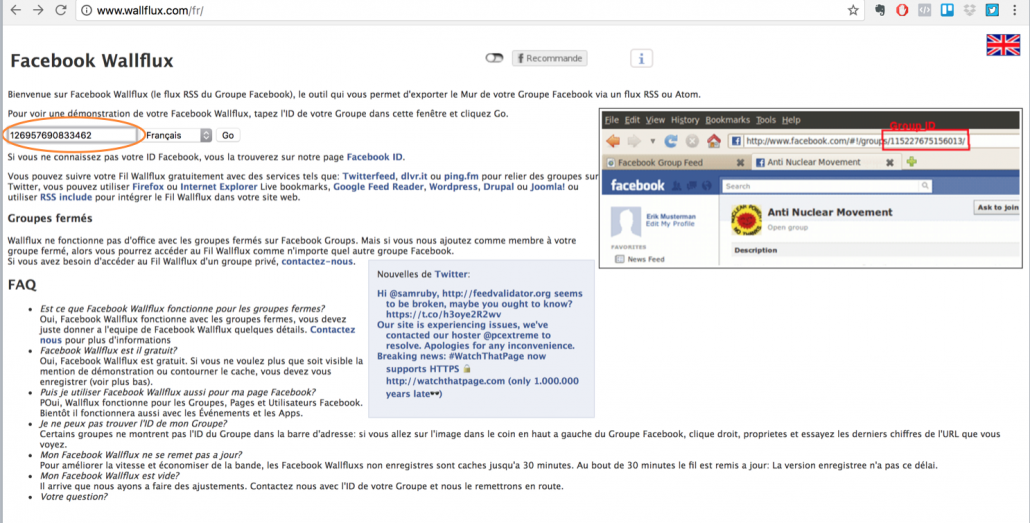Open the Opera red O extension
This screenshot has width=1030, height=523.
coord(902,10)
